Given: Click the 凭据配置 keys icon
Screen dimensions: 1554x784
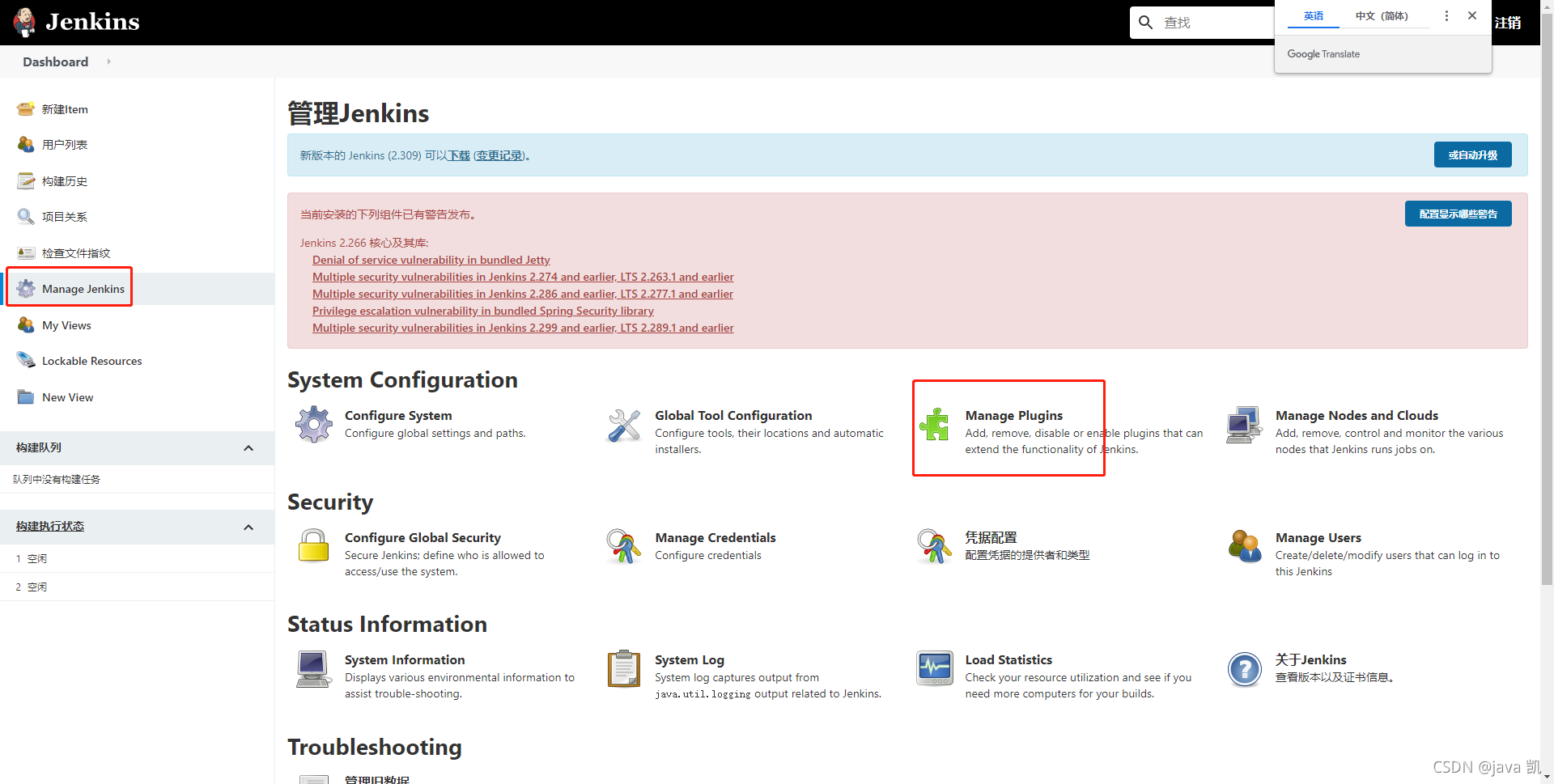Looking at the screenshot, I should click(934, 547).
